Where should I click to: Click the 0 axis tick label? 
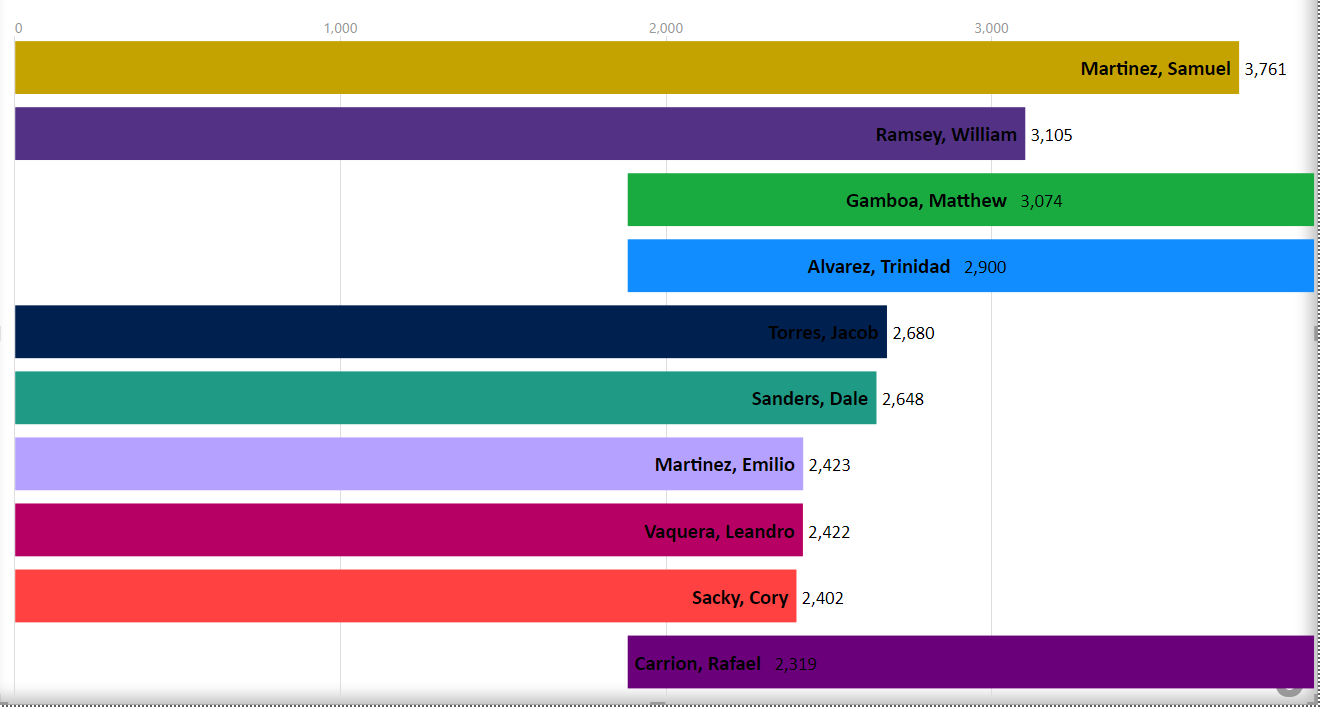pyautogui.click(x=18, y=28)
